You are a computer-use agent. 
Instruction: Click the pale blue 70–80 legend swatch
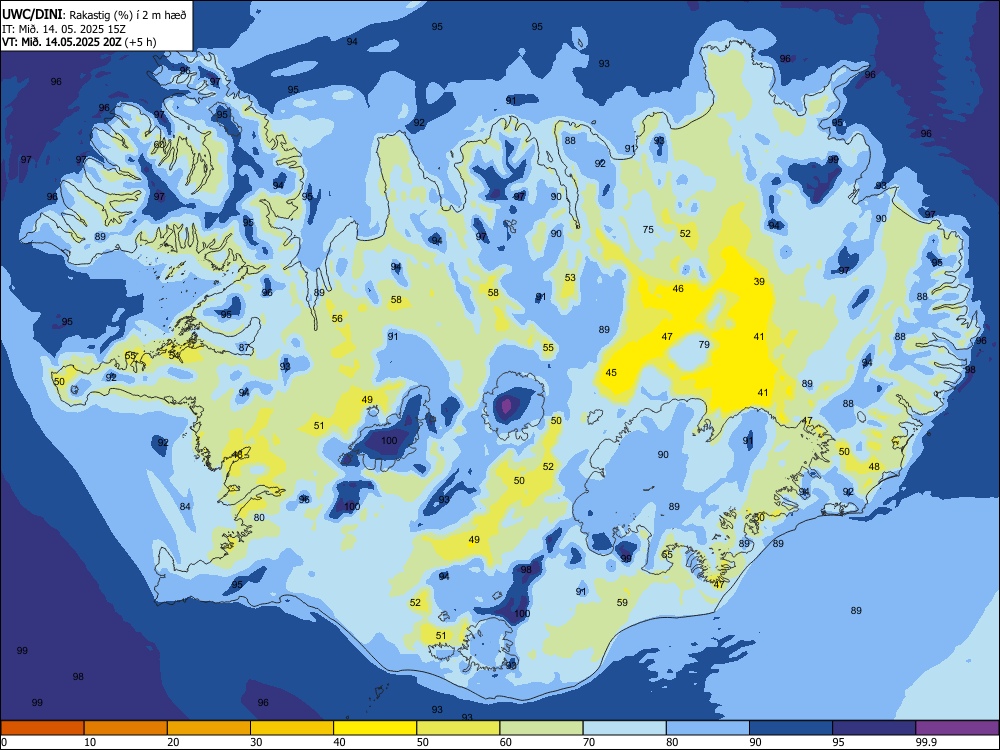coord(625,728)
